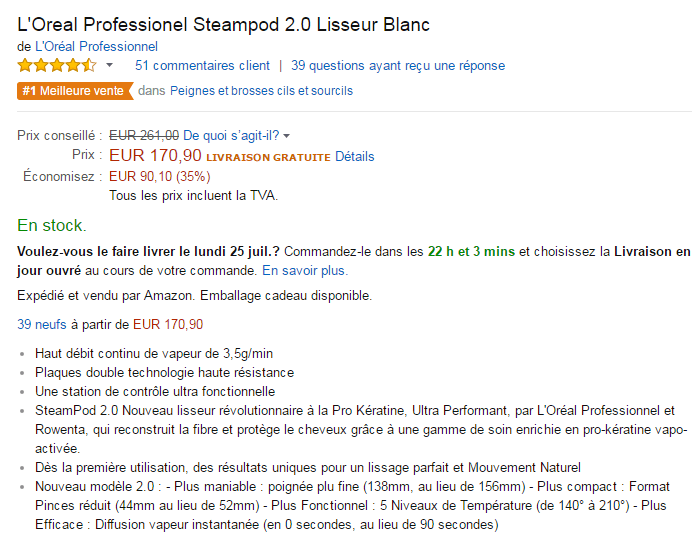Click the 4.5-star rating icon

click(57, 66)
